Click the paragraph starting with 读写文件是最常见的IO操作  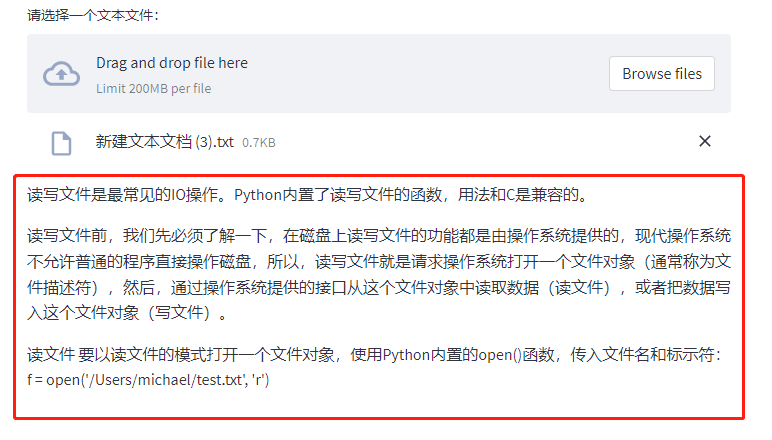[x=308, y=195]
